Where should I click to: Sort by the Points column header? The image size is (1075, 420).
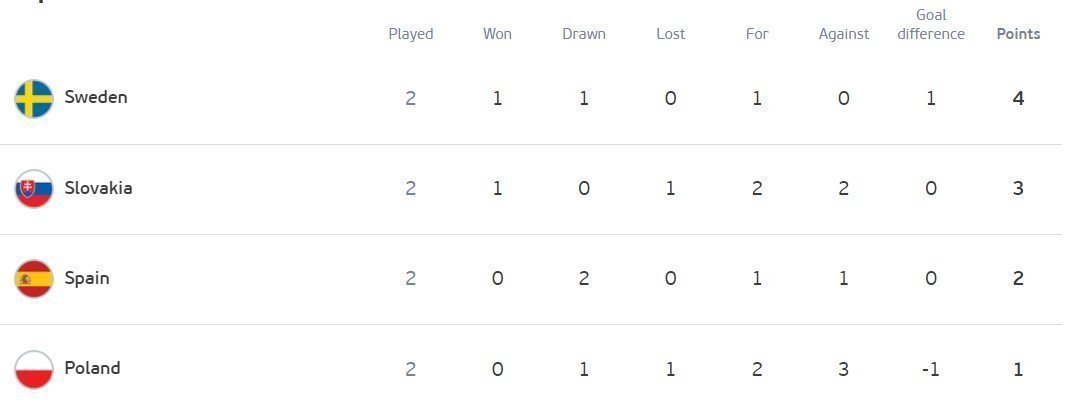[1018, 34]
